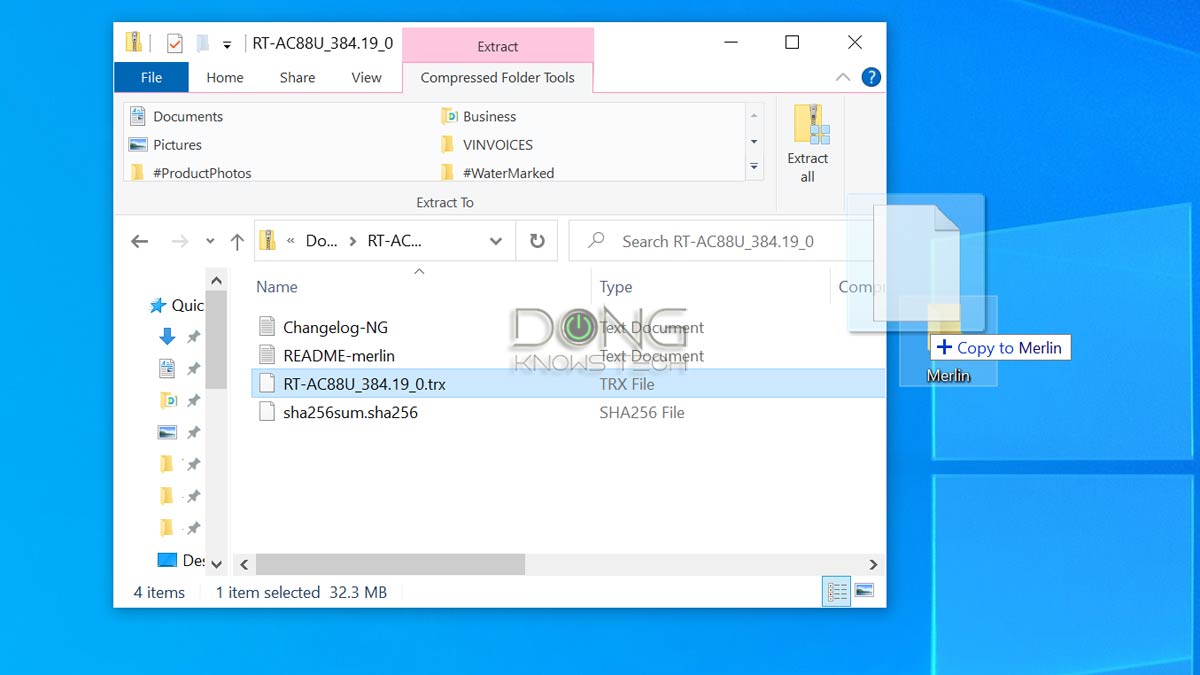Go back with the Back arrow
This screenshot has height=675, width=1200.
point(140,241)
